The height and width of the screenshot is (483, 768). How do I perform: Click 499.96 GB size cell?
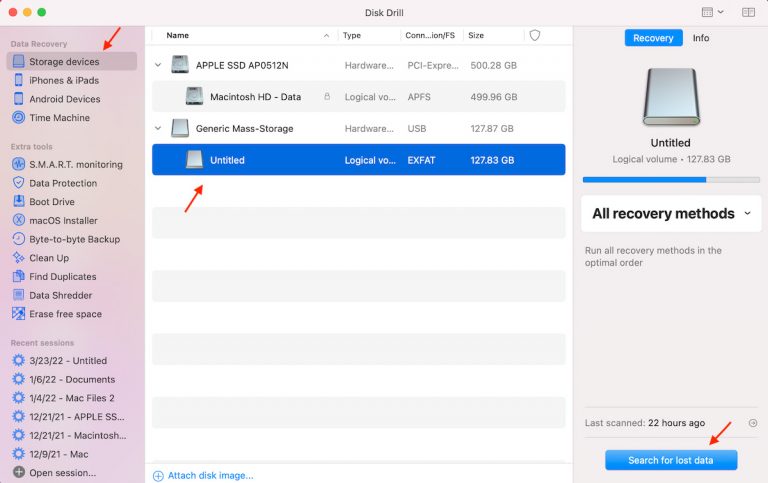pos(494,97)
